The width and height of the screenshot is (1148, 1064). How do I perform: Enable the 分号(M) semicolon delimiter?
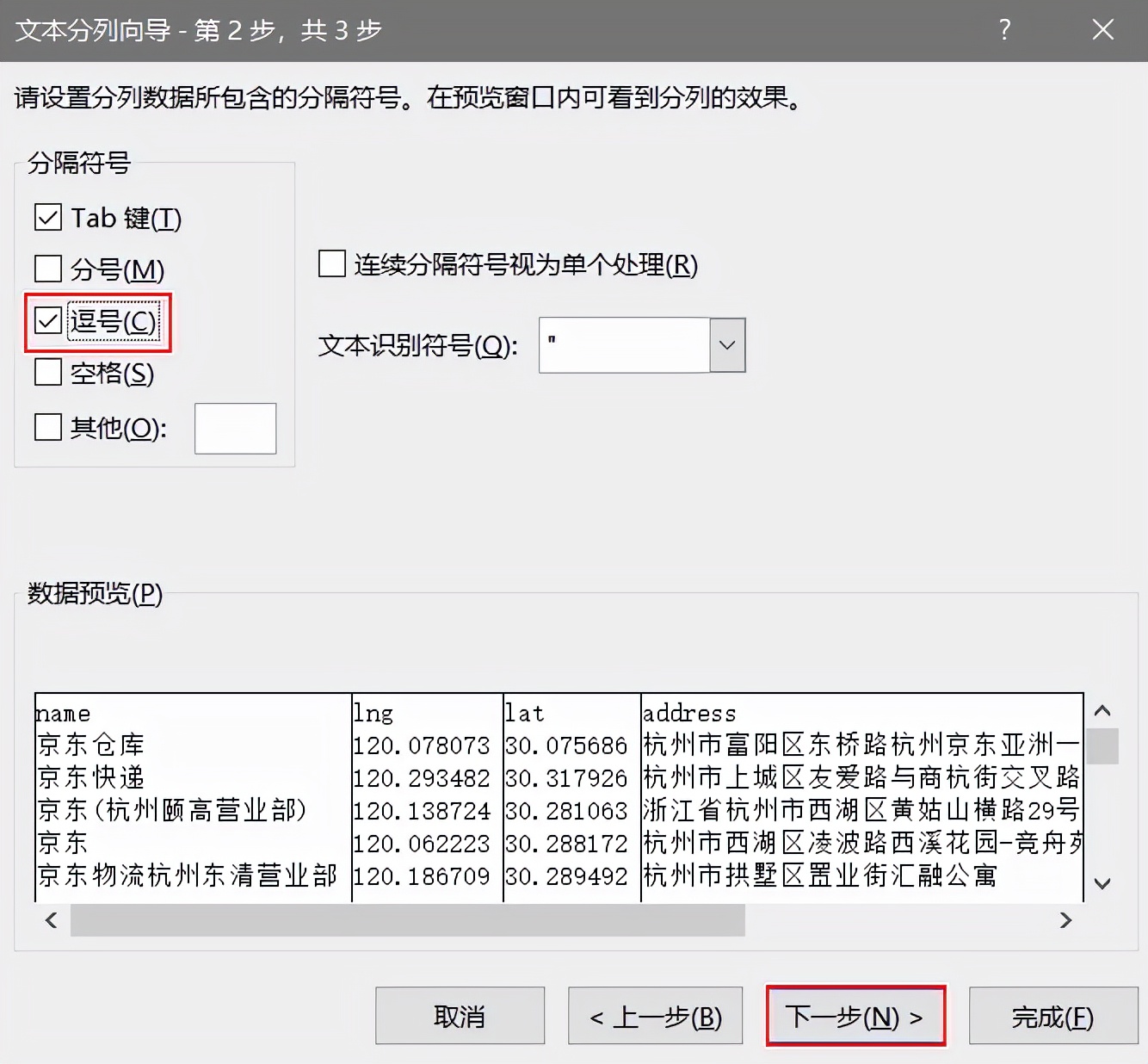pos(47,269)
